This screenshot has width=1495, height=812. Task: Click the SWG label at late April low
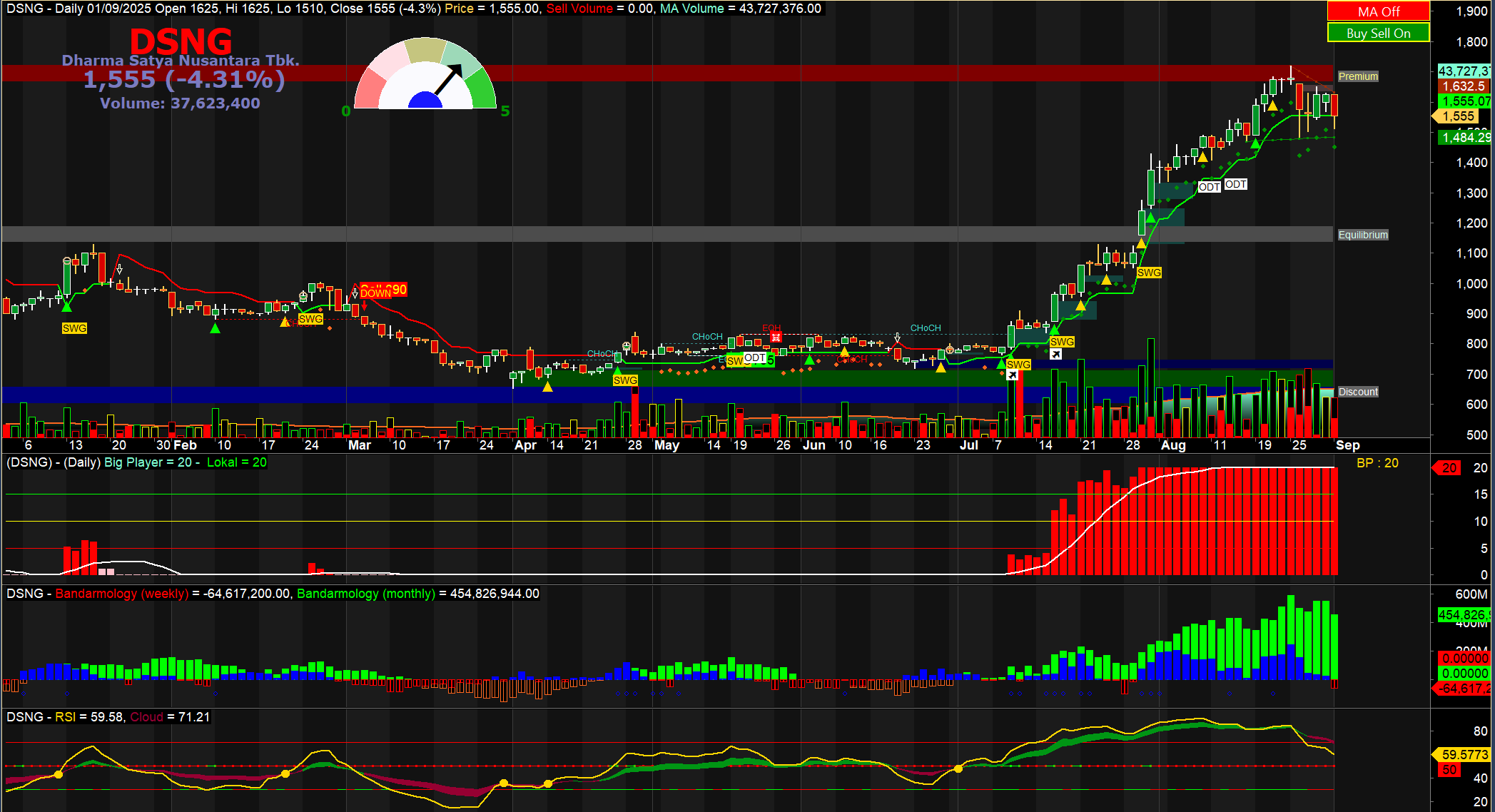click(625, 380)
